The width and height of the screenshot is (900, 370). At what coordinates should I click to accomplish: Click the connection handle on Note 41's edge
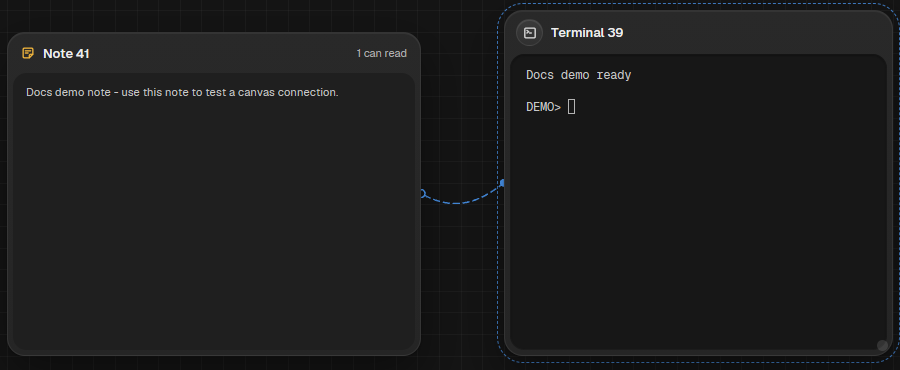coord(422,194)
